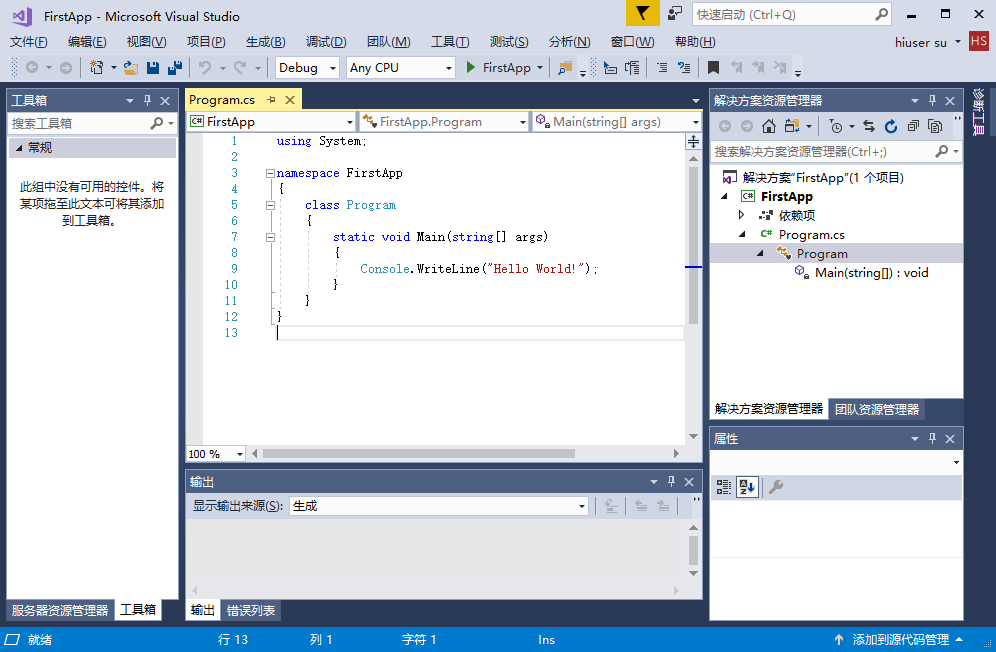Collapse all items in Solution Explorer
996x652 pixels.
913,126
